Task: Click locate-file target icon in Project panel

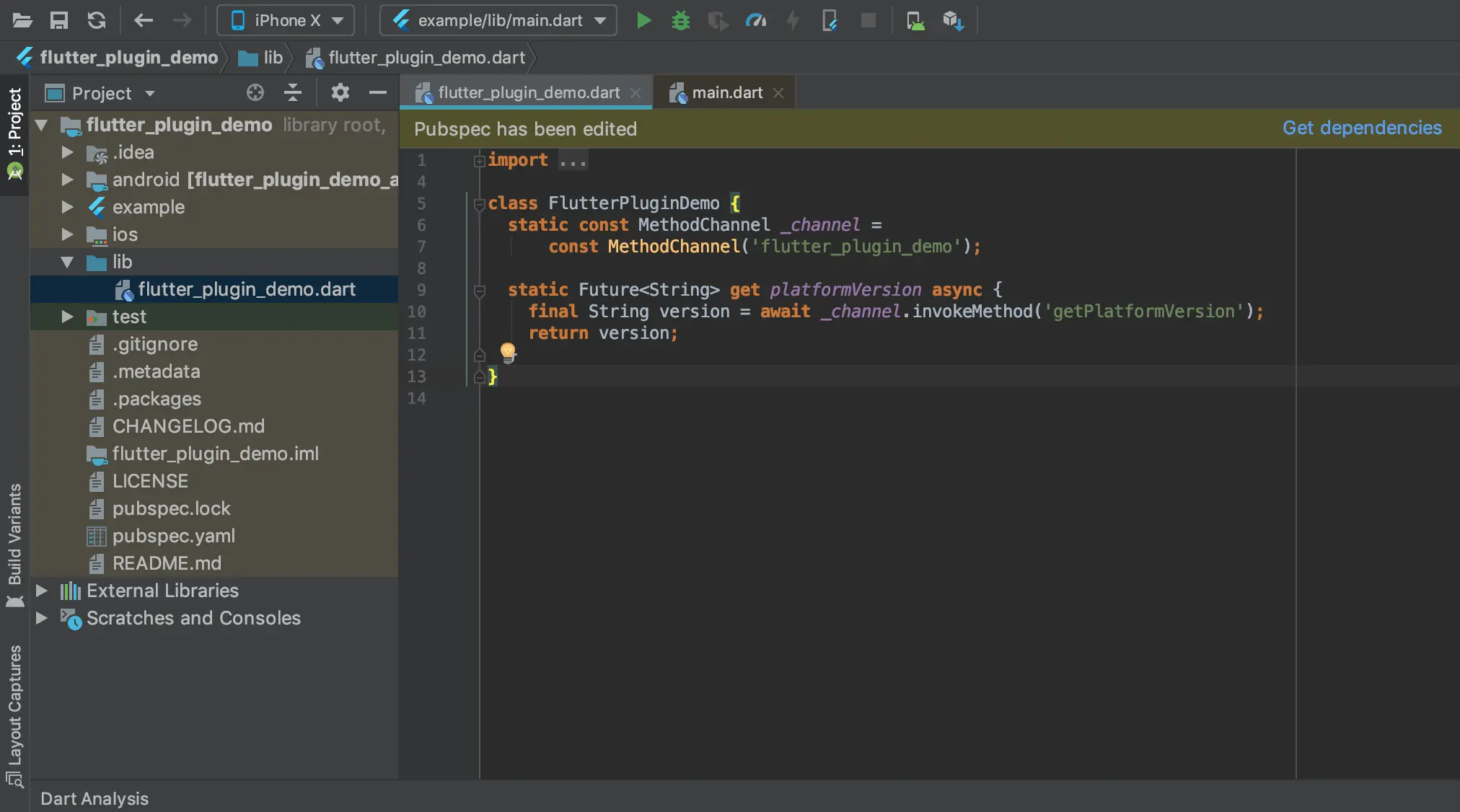Action: tap(255, 92)
